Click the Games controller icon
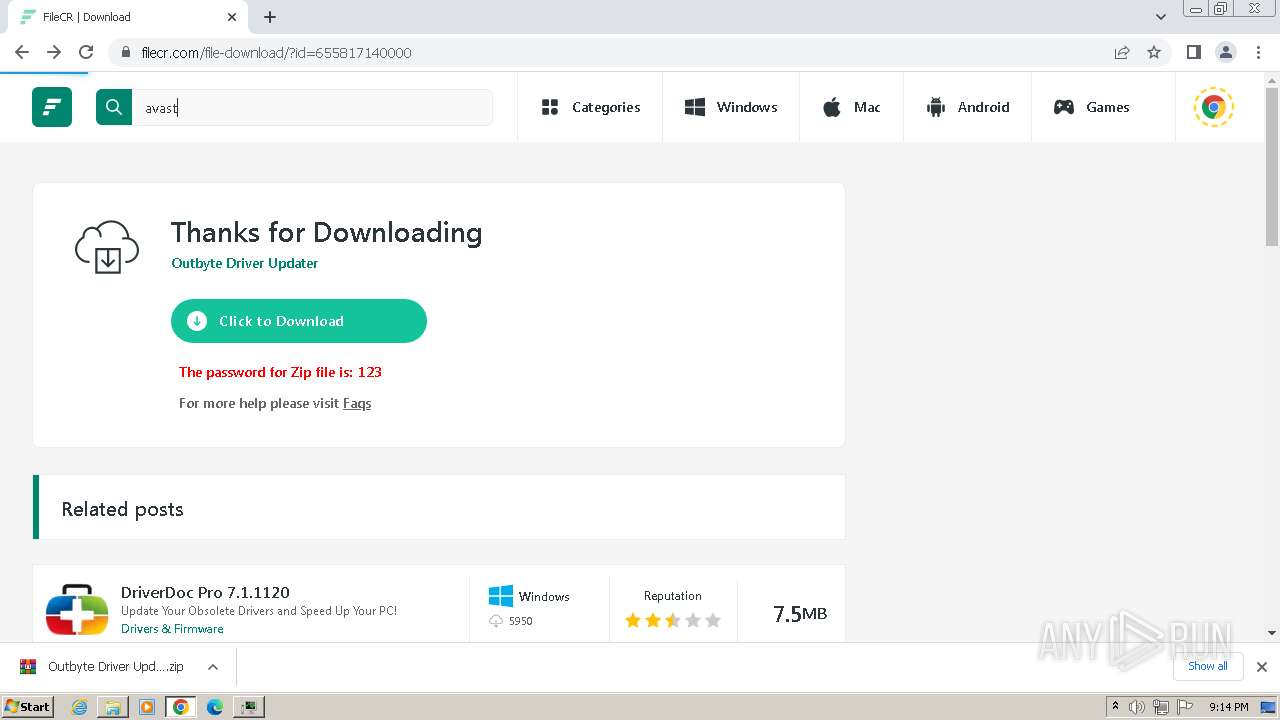Image resolution: width=1280 pixels, height=720 pixels. tap(1064, 107)
